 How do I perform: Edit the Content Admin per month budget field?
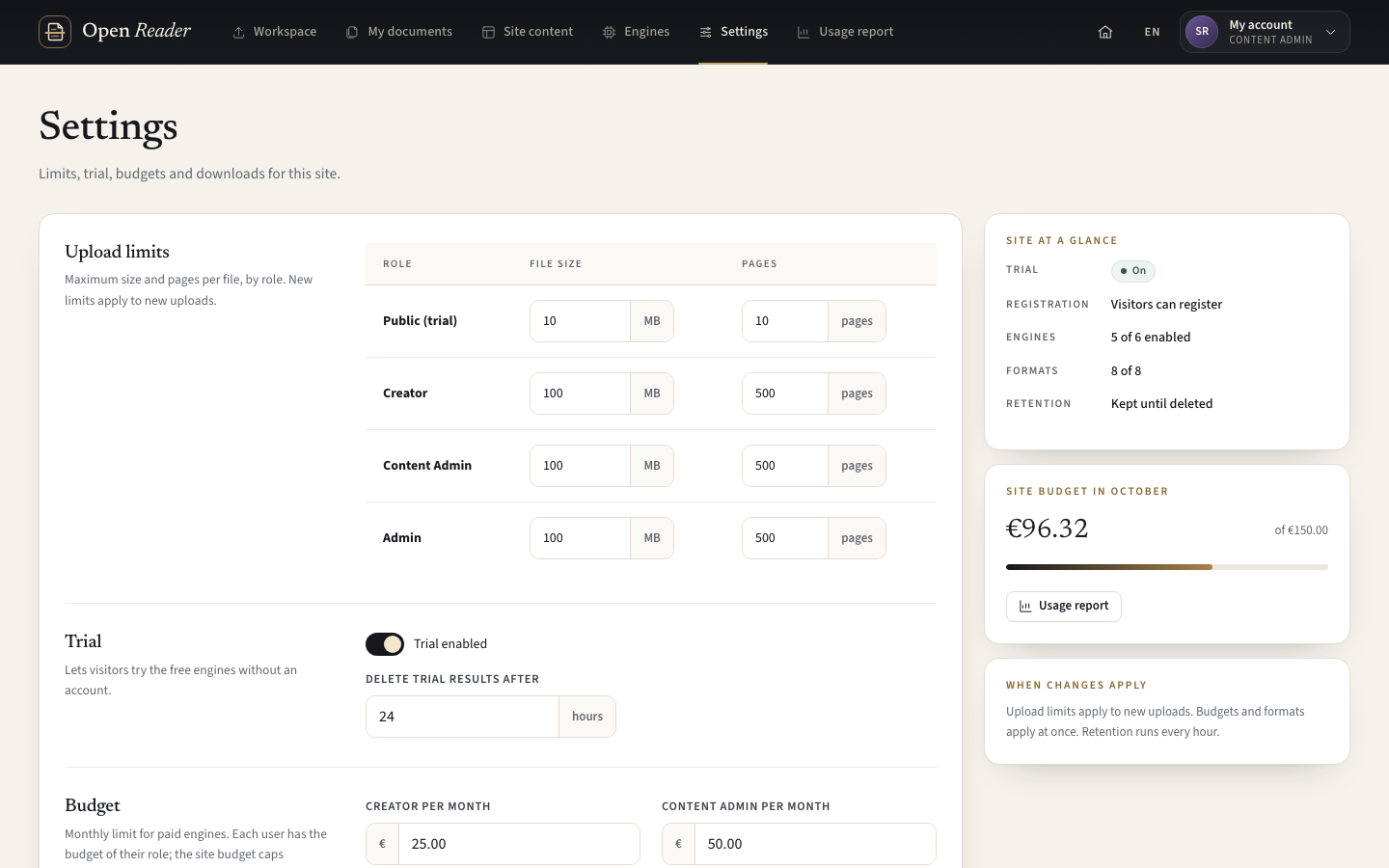click(x=815, y=844)
